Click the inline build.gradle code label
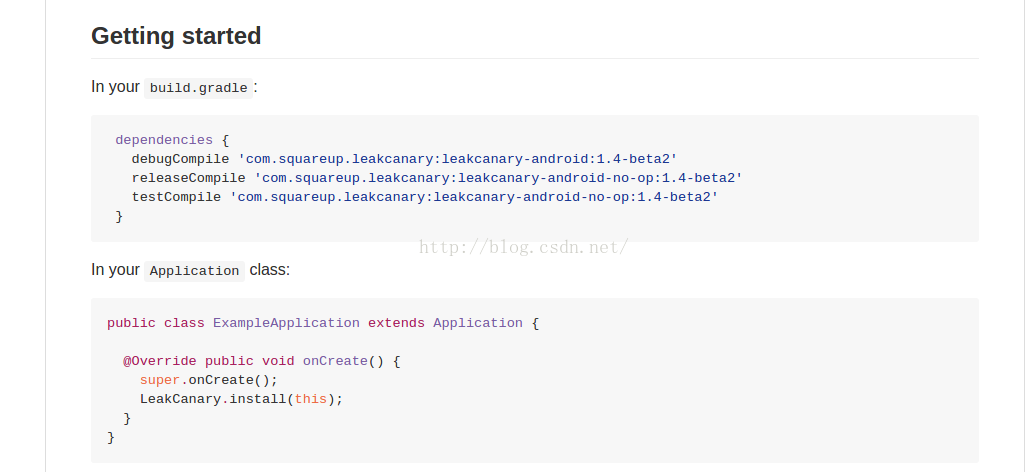Viewport: 1030px width, 472px height. coord(198,88)
